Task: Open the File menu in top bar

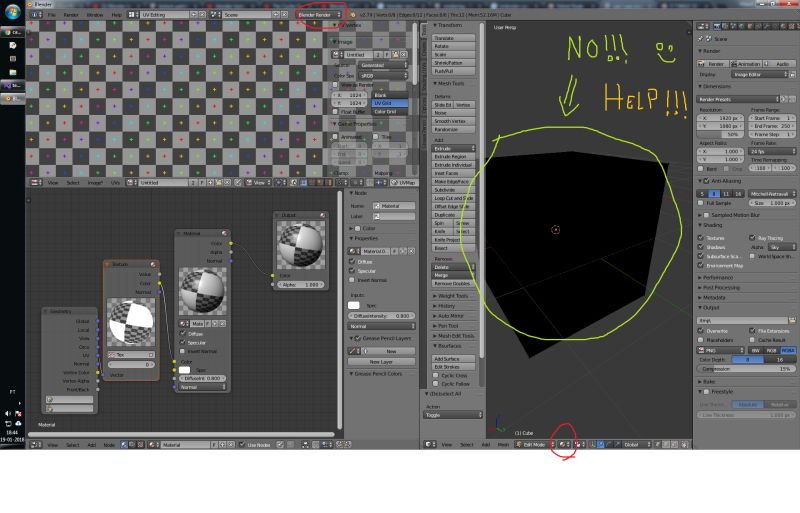Action: point(52,15)
